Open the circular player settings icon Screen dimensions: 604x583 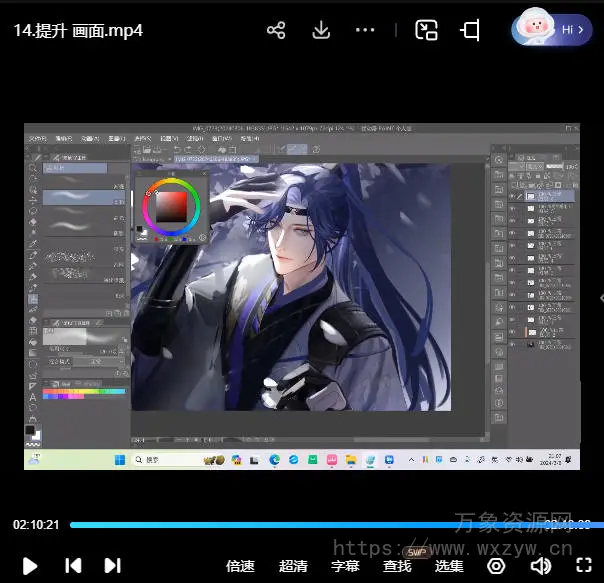point(496,566)
